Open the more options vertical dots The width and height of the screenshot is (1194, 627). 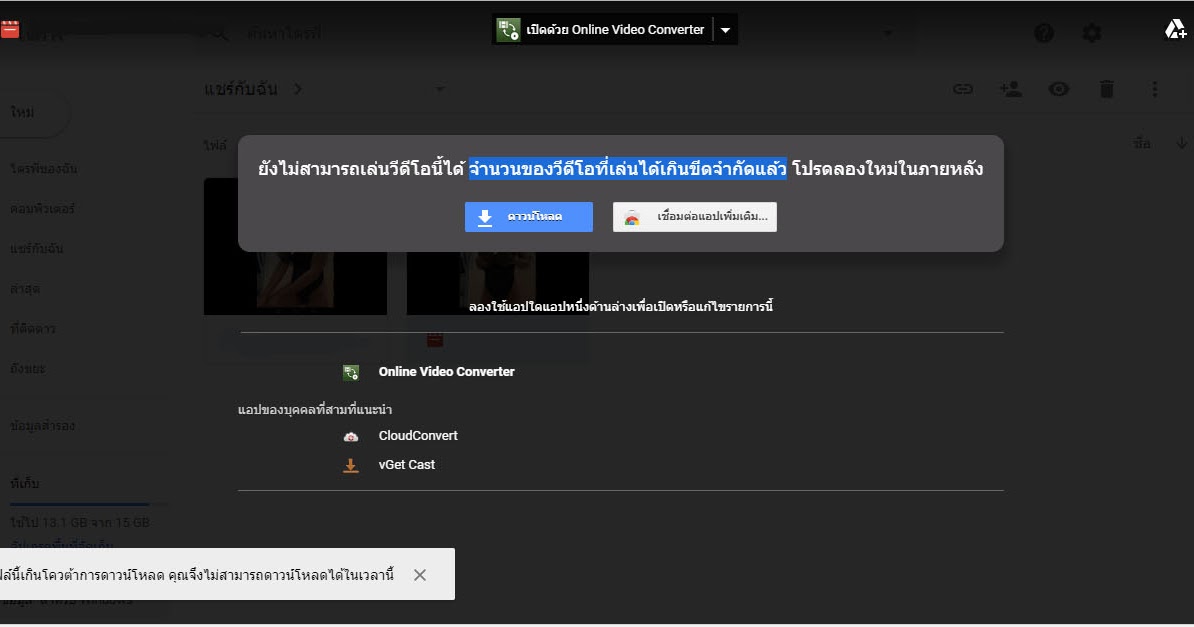point(1154,89)
